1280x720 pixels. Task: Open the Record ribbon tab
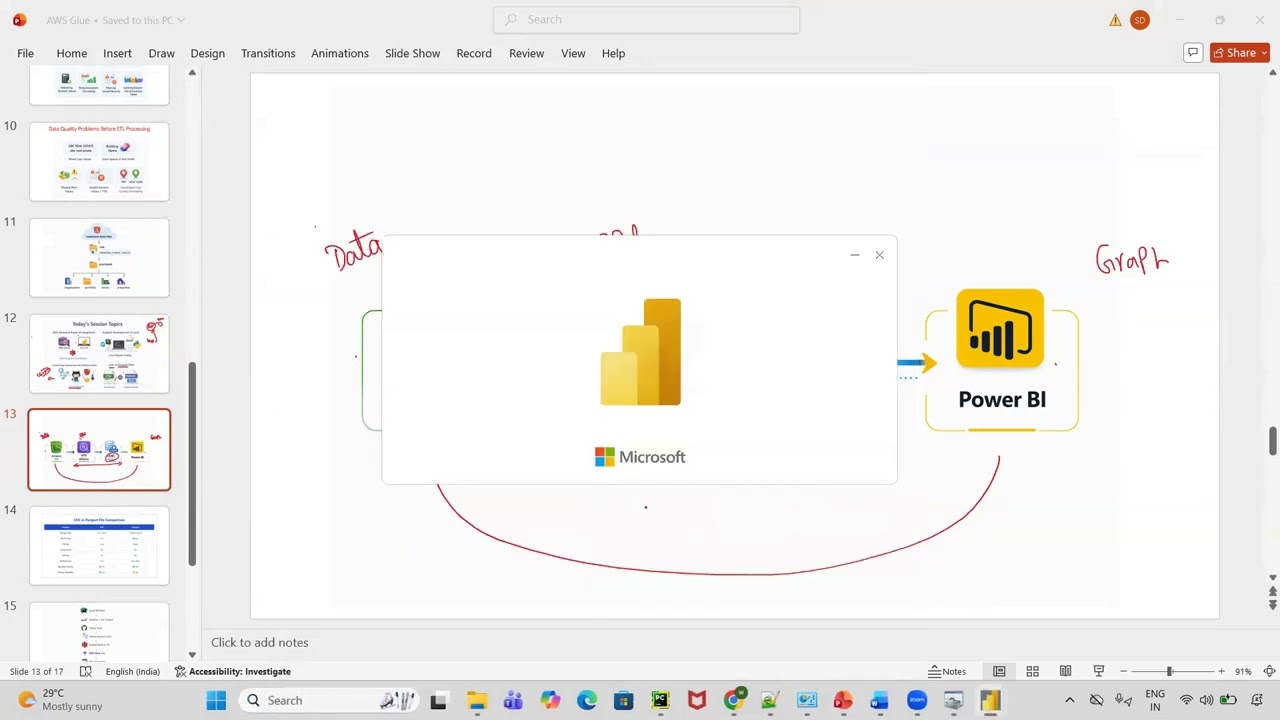click(x=474, y=53)
